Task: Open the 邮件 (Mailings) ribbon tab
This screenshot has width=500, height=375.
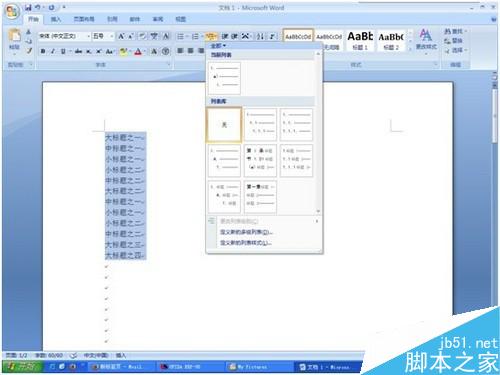Action: click(x=135, y=19)
